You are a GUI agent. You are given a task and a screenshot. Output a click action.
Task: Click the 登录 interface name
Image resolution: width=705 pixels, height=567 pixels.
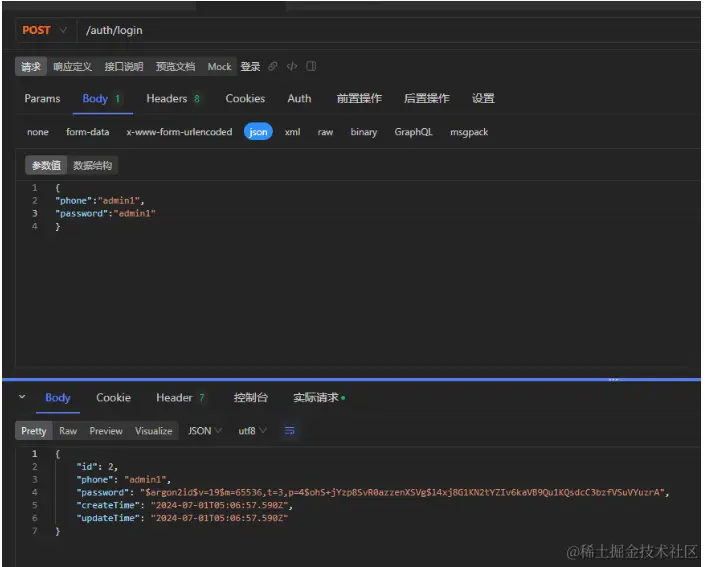[x=250, y=67]
